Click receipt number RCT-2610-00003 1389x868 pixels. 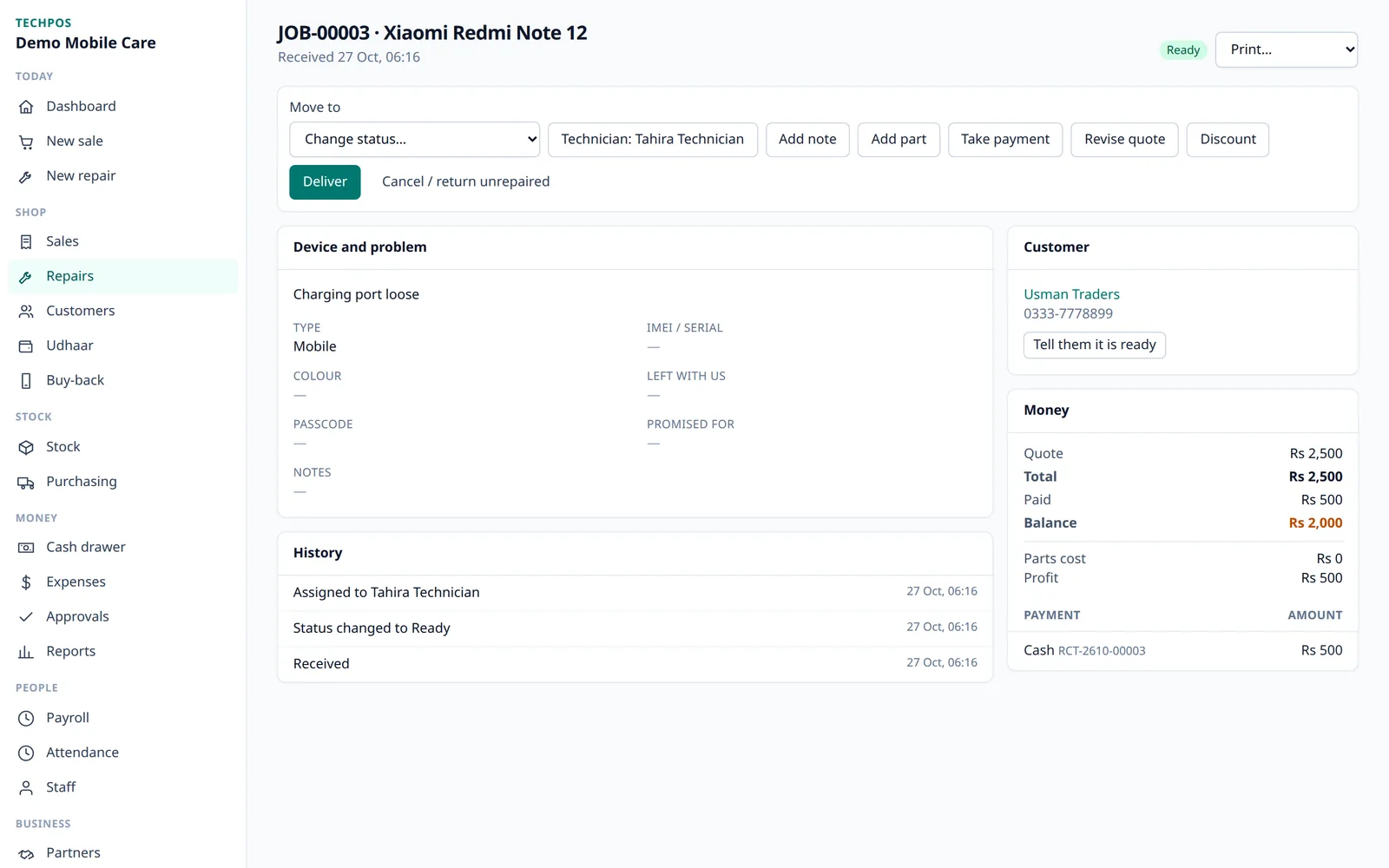click(1102, 651)
